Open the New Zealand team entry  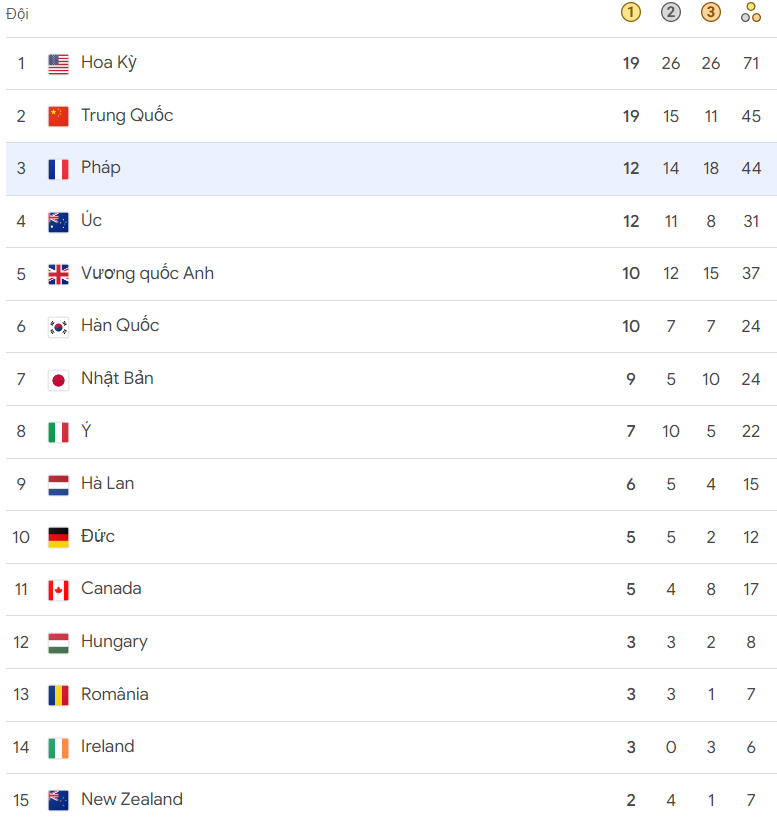(x=391, y=800)
